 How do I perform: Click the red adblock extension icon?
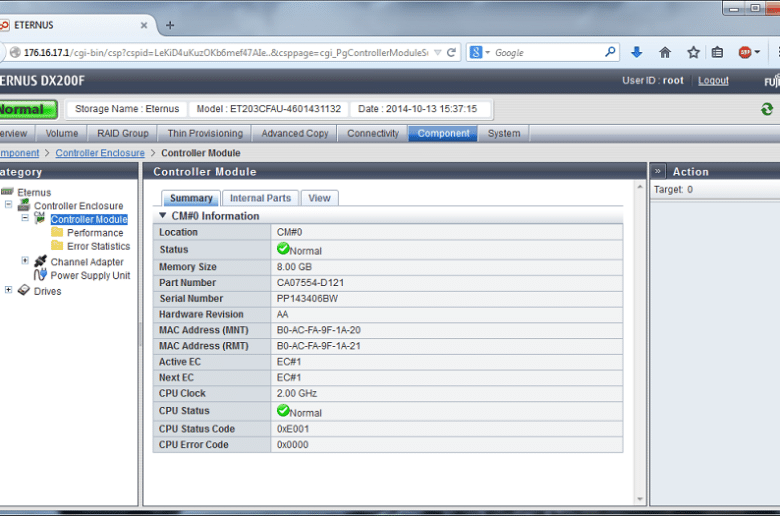[x=745, y=52]
